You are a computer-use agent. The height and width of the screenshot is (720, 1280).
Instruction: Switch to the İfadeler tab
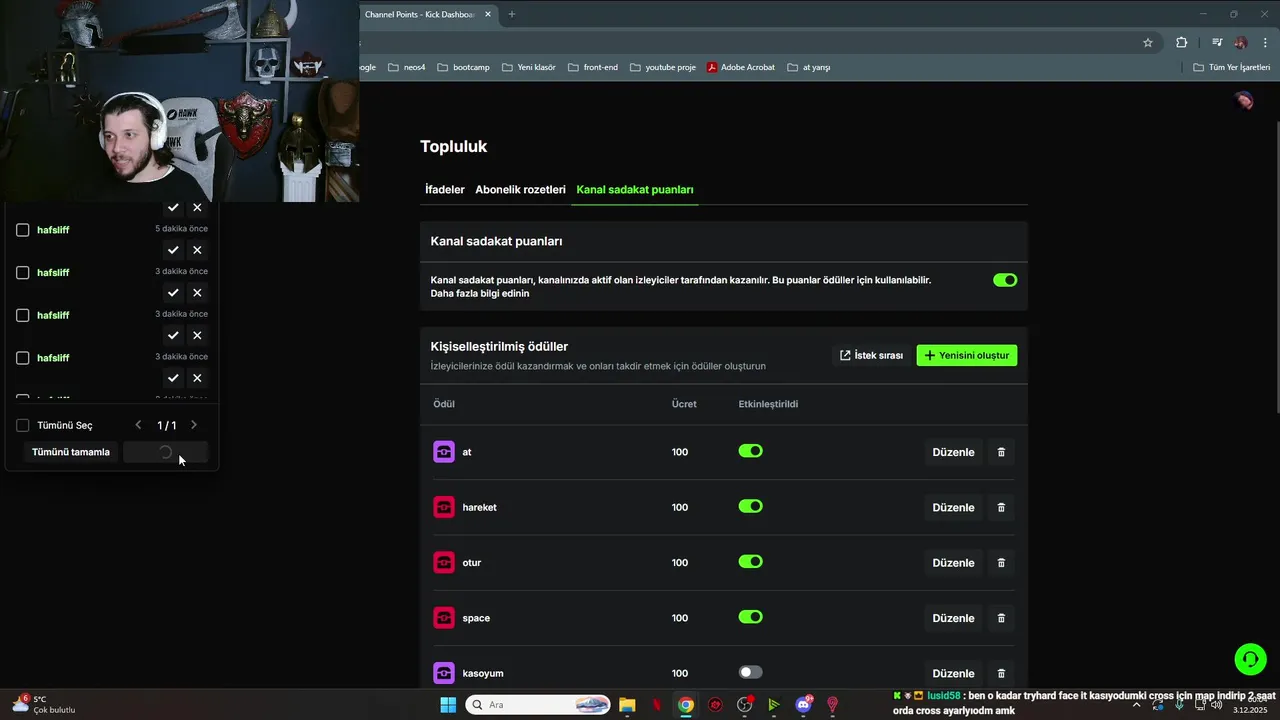(x=445, y=189)
